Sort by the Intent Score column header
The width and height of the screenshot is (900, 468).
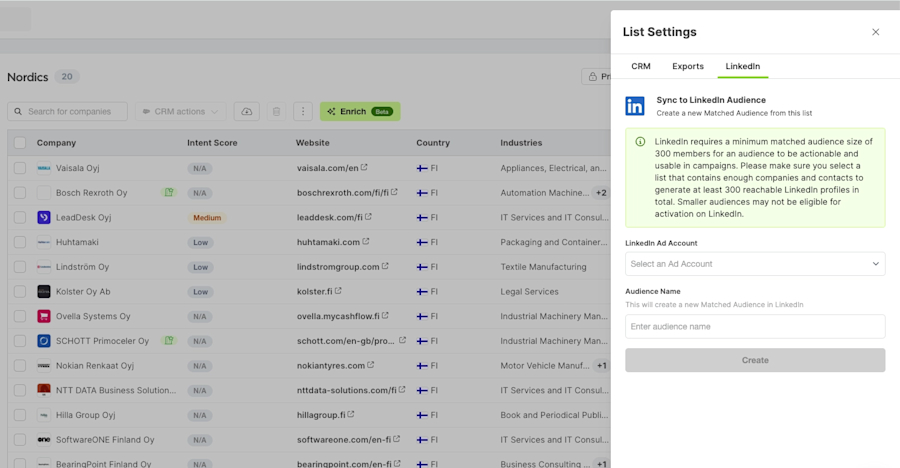coord(212,142)
